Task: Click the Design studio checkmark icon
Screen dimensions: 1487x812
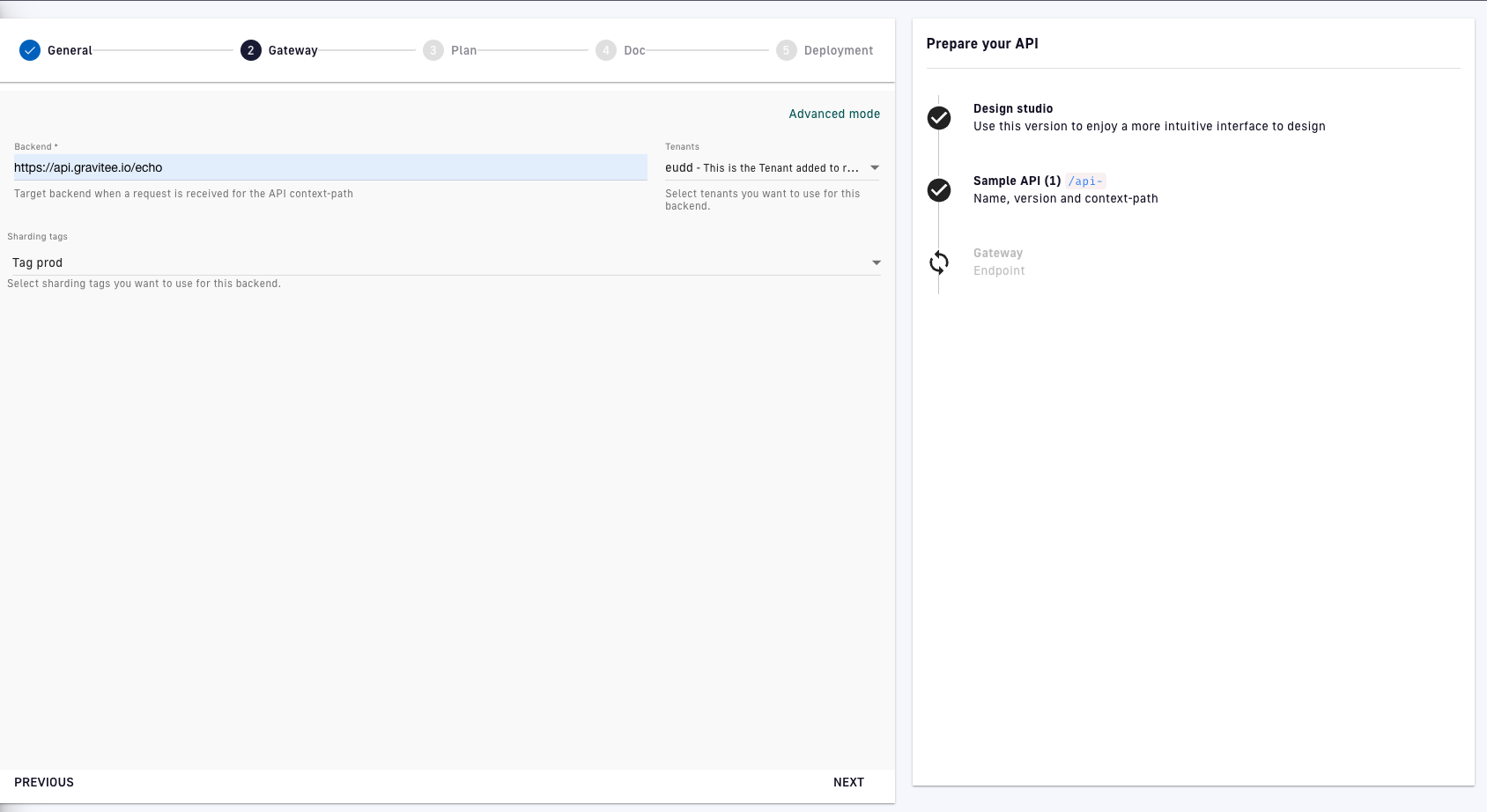Action: tap(939, 118)
